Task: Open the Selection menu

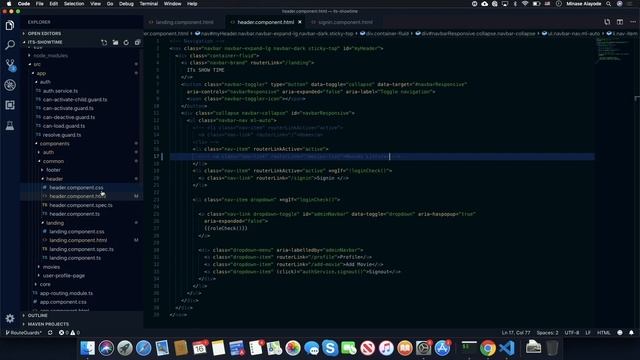Action: (x=74, y=4)
